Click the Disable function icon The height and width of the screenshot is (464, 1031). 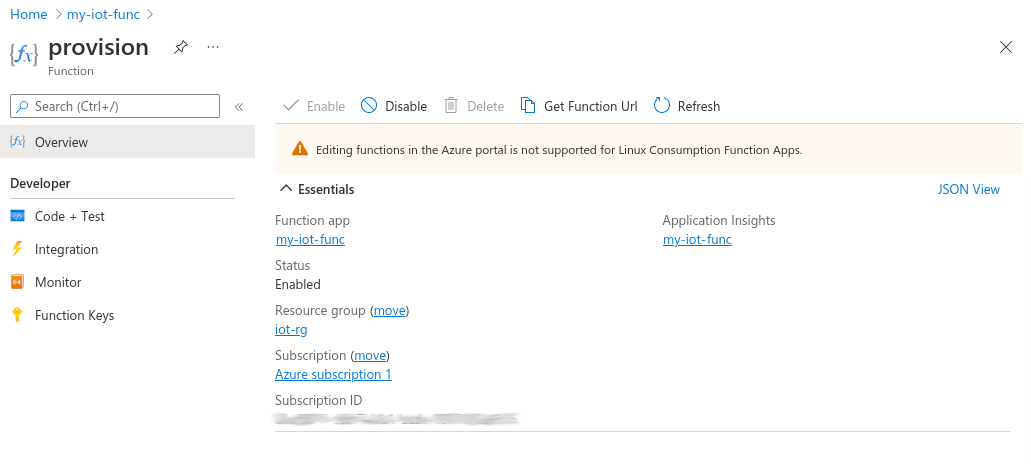pyautogui.click(x=369, y=106)
